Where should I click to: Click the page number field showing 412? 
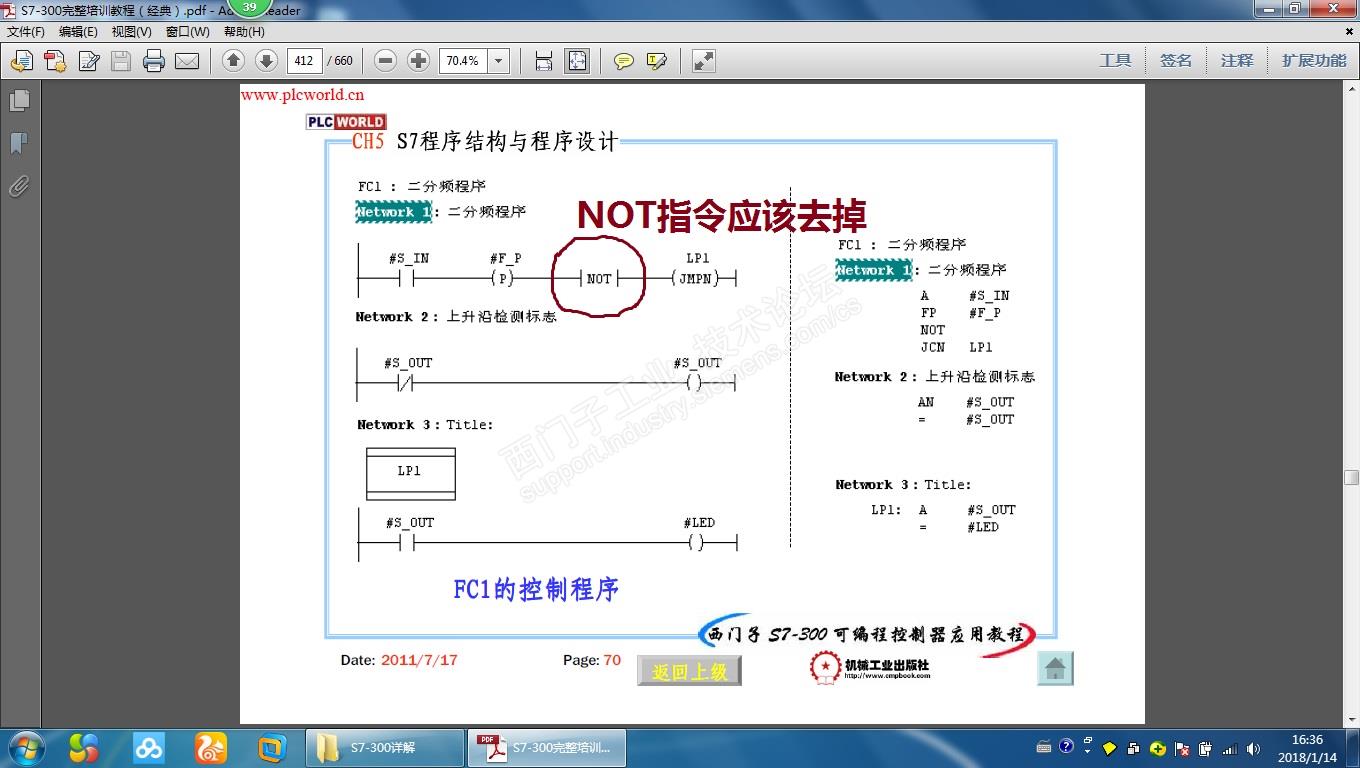[304, 61]
